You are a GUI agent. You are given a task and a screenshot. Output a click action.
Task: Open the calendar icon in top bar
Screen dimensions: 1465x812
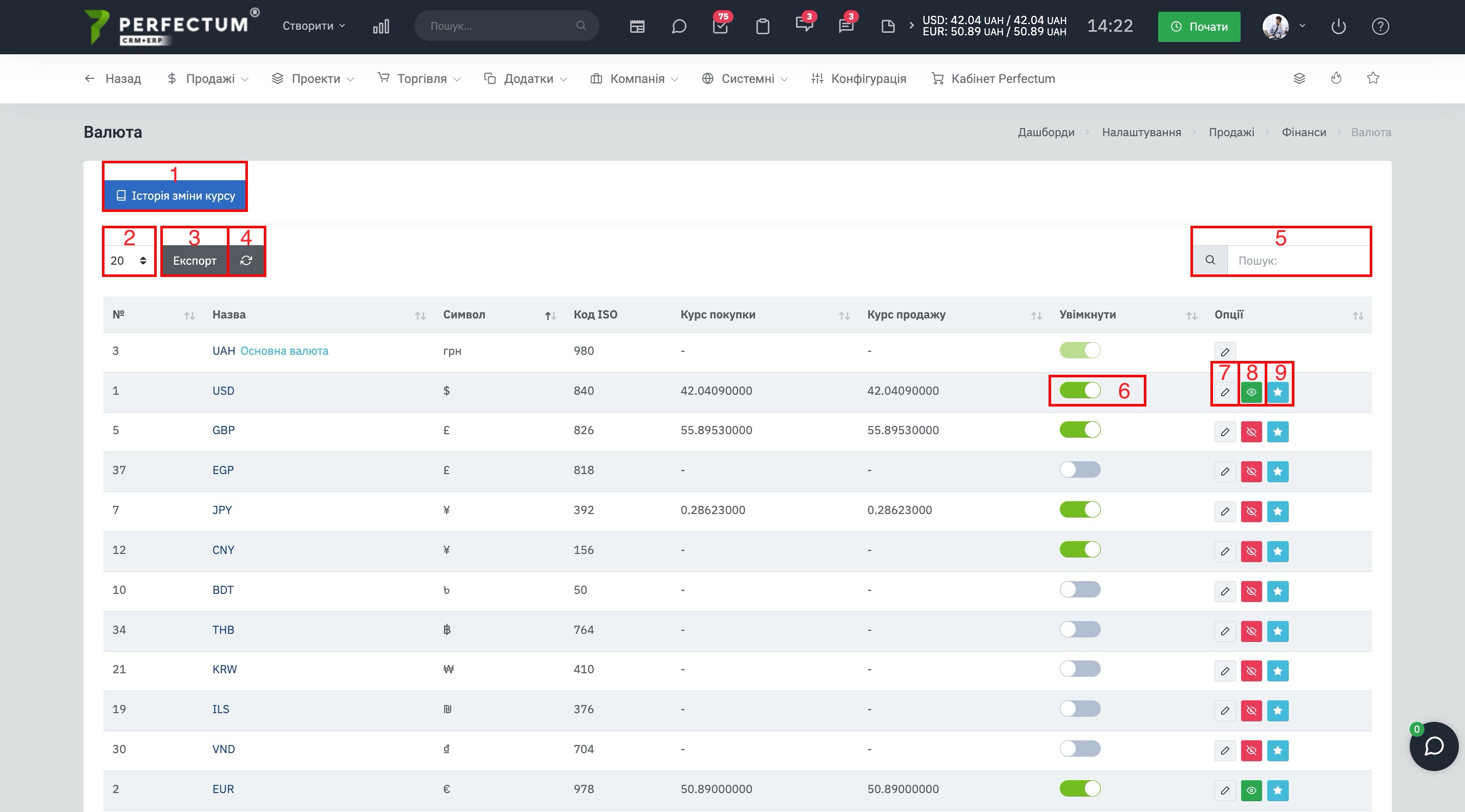click(x=637, y=26)
